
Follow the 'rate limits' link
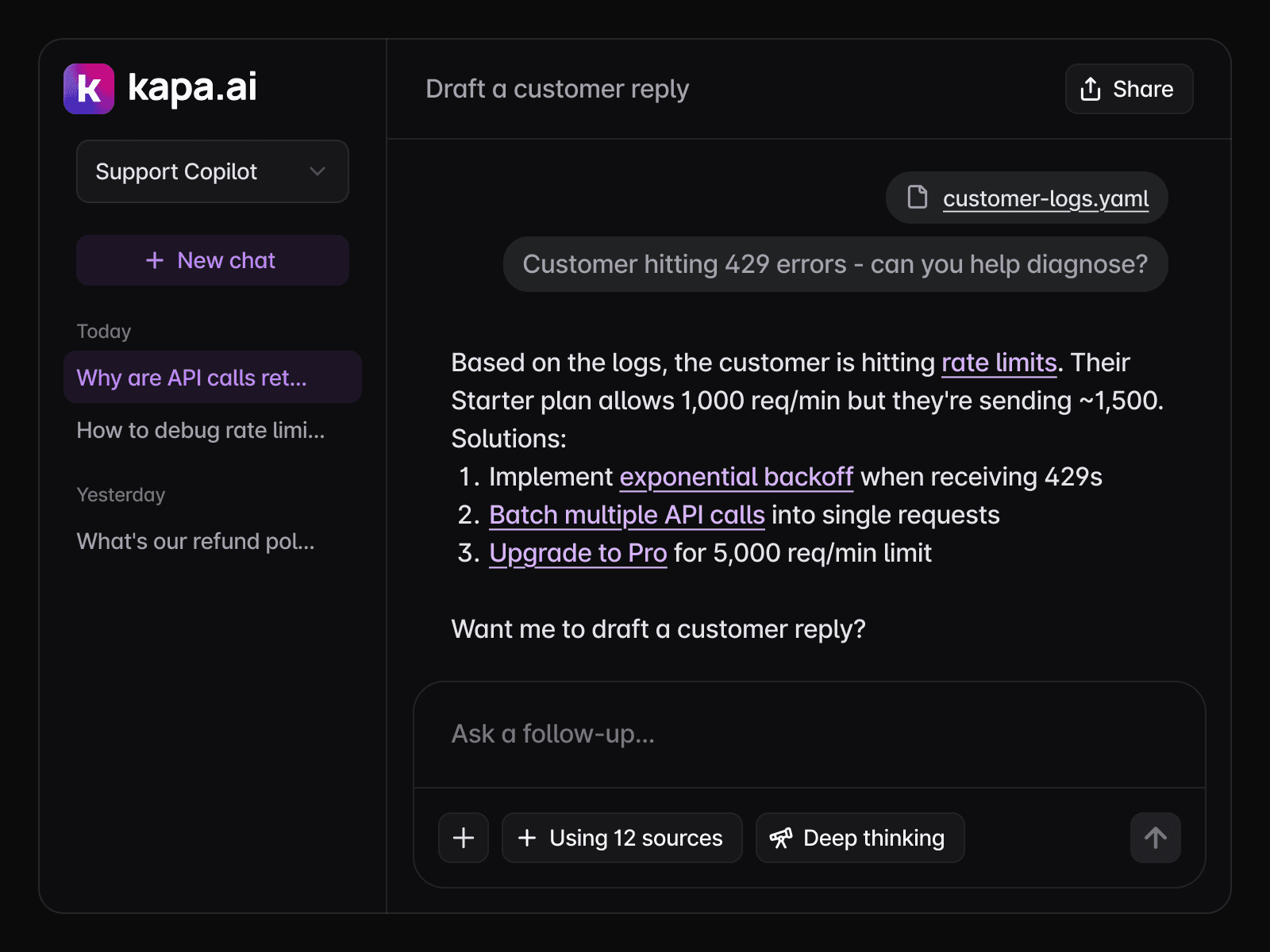pyautogui.click(x=999, y=363)
